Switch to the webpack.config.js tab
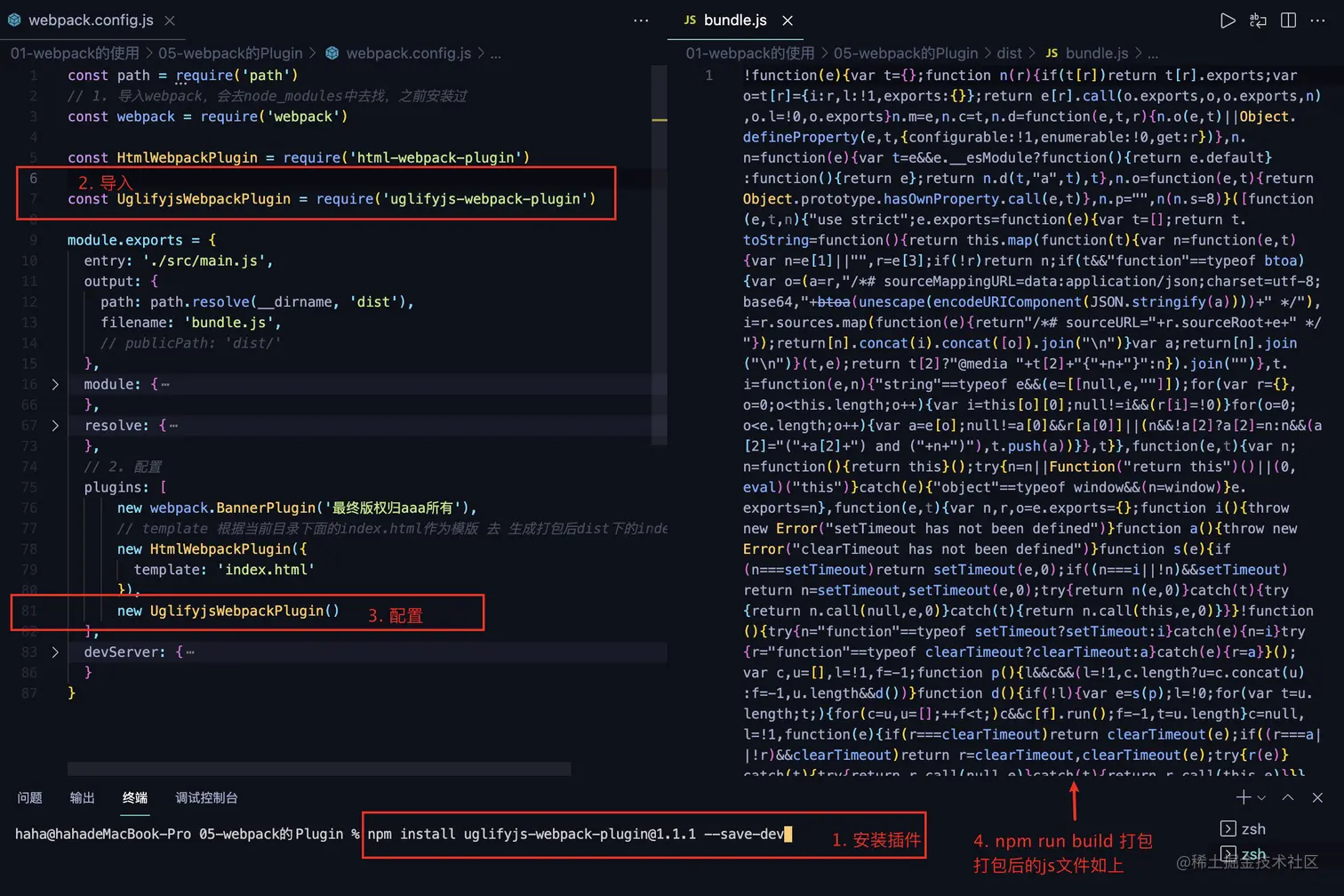This screenshot has width=1344, height=896. (x=91, y=20)
